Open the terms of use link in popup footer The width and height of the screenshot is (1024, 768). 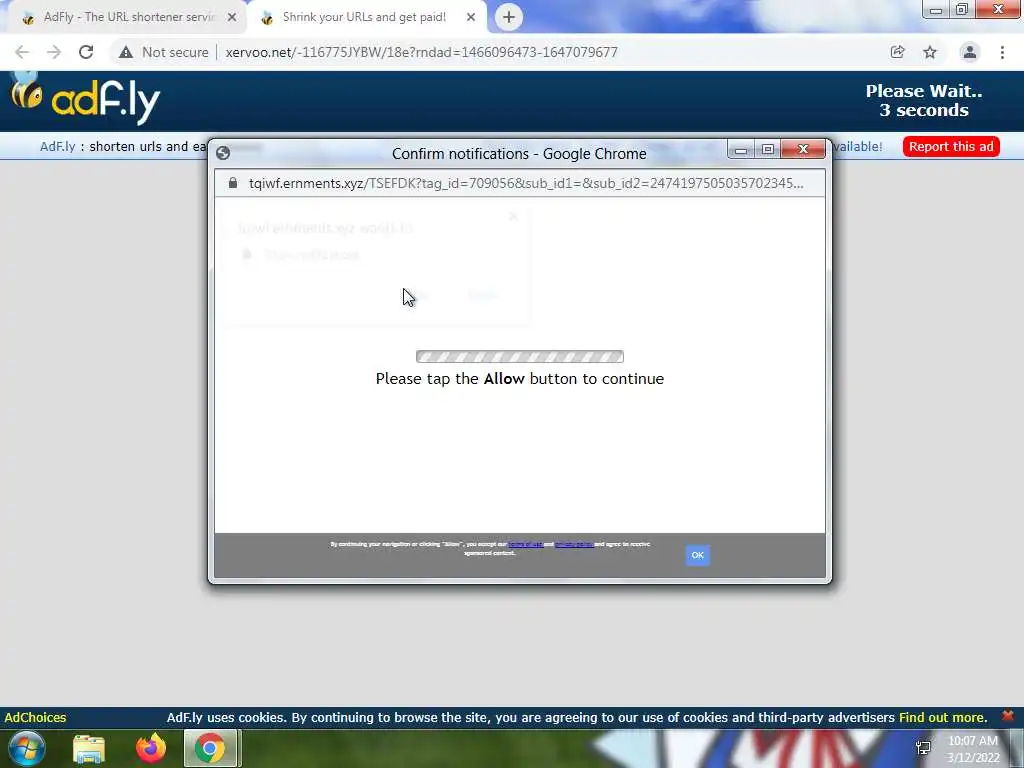click(x=525, y=544)
